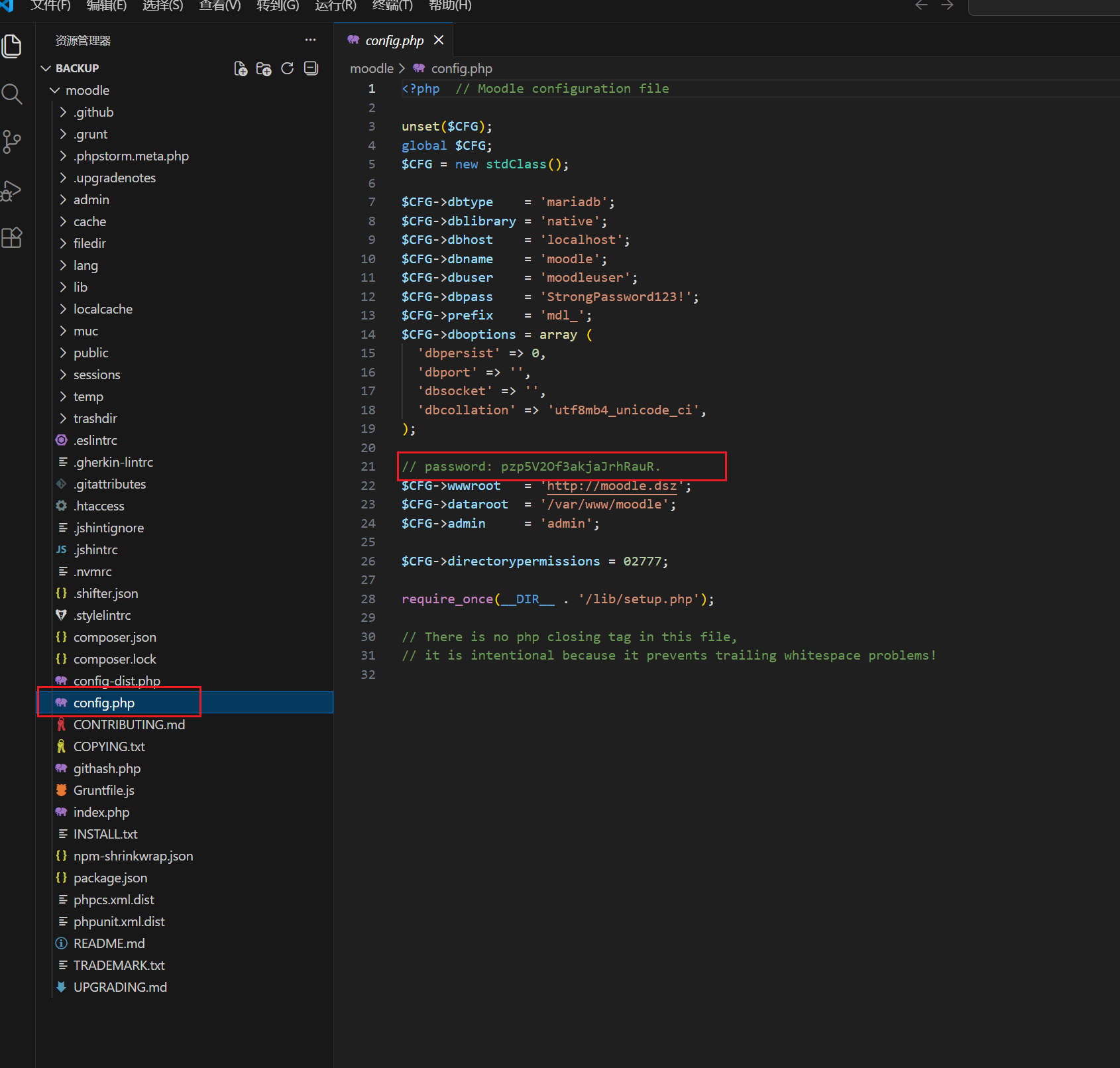The width and height of the screenshot is (1120, 1068).
Task: Refresh the explorer file tree
Action: [287, 69]
